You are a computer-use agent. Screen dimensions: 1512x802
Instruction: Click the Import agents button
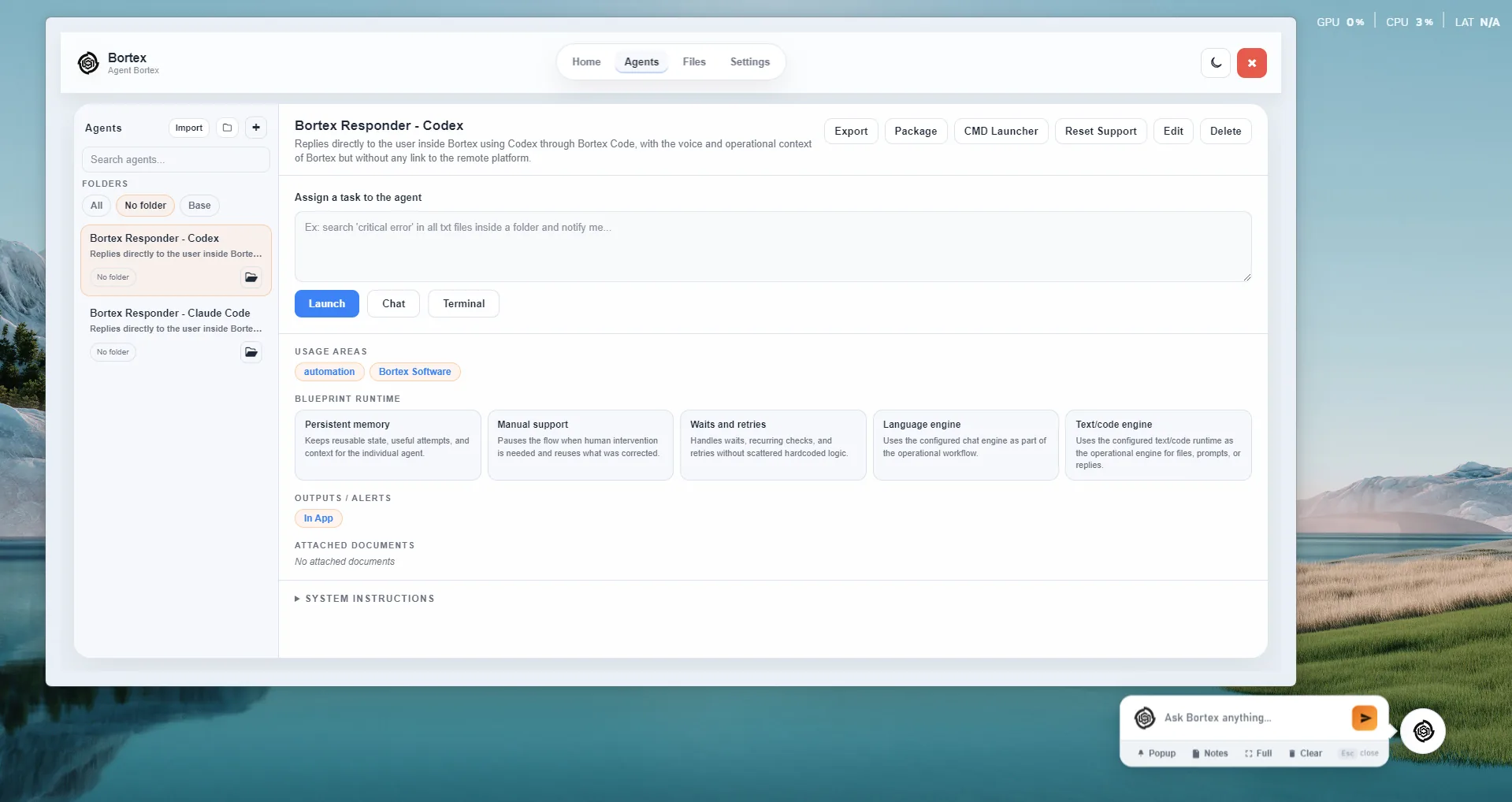click(188, 128)
